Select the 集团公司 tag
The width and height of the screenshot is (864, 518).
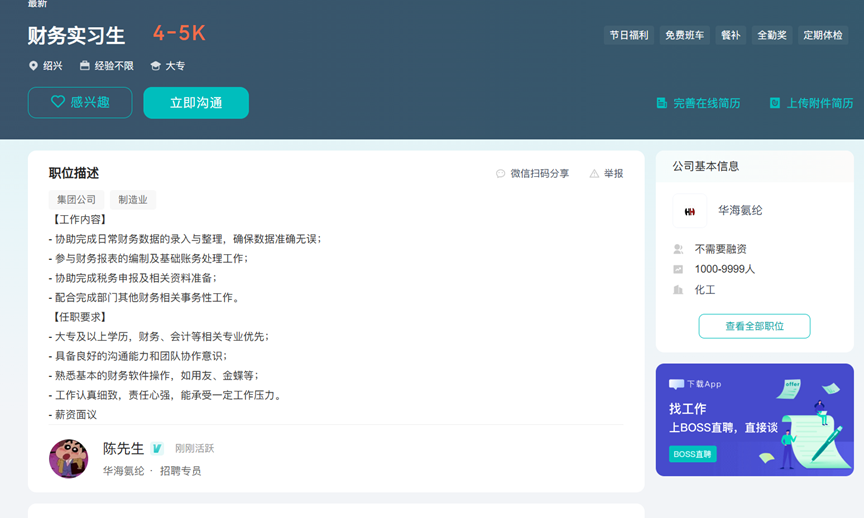click(76, 199)
